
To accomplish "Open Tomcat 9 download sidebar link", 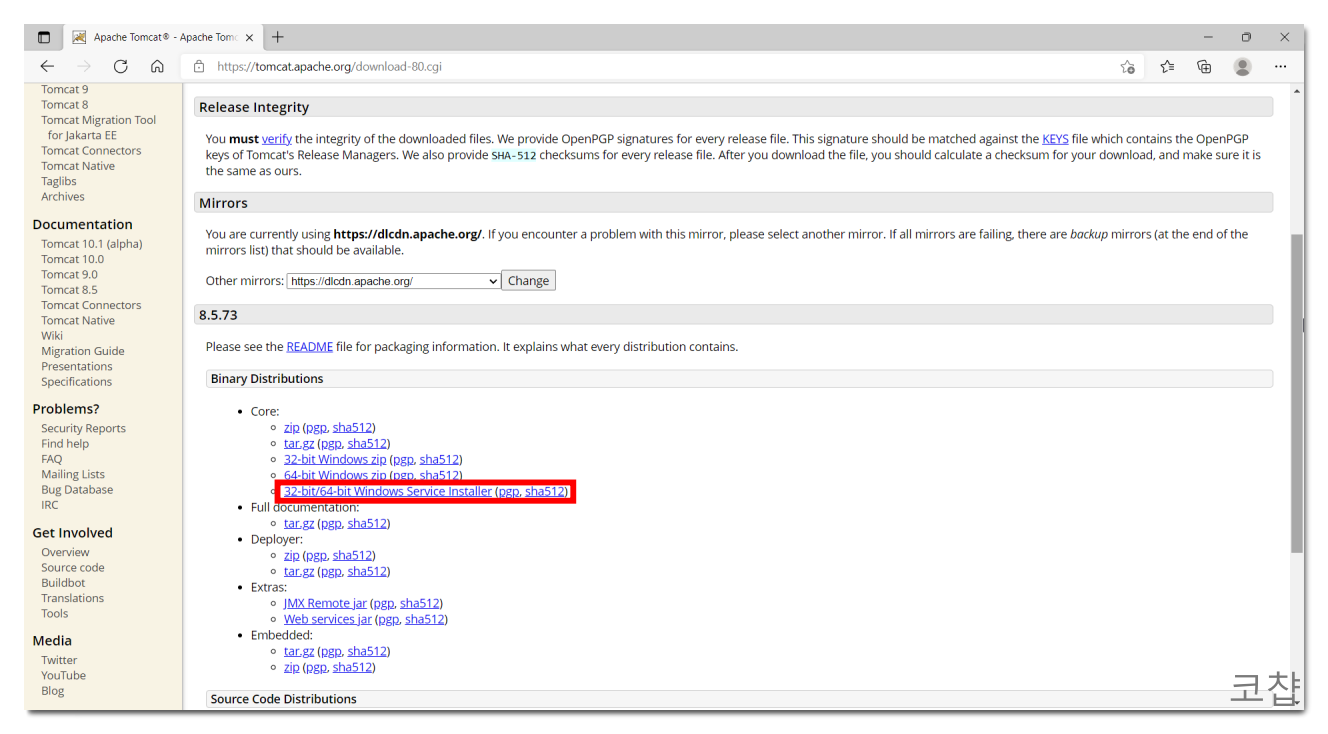I will (x=65, y=89).
